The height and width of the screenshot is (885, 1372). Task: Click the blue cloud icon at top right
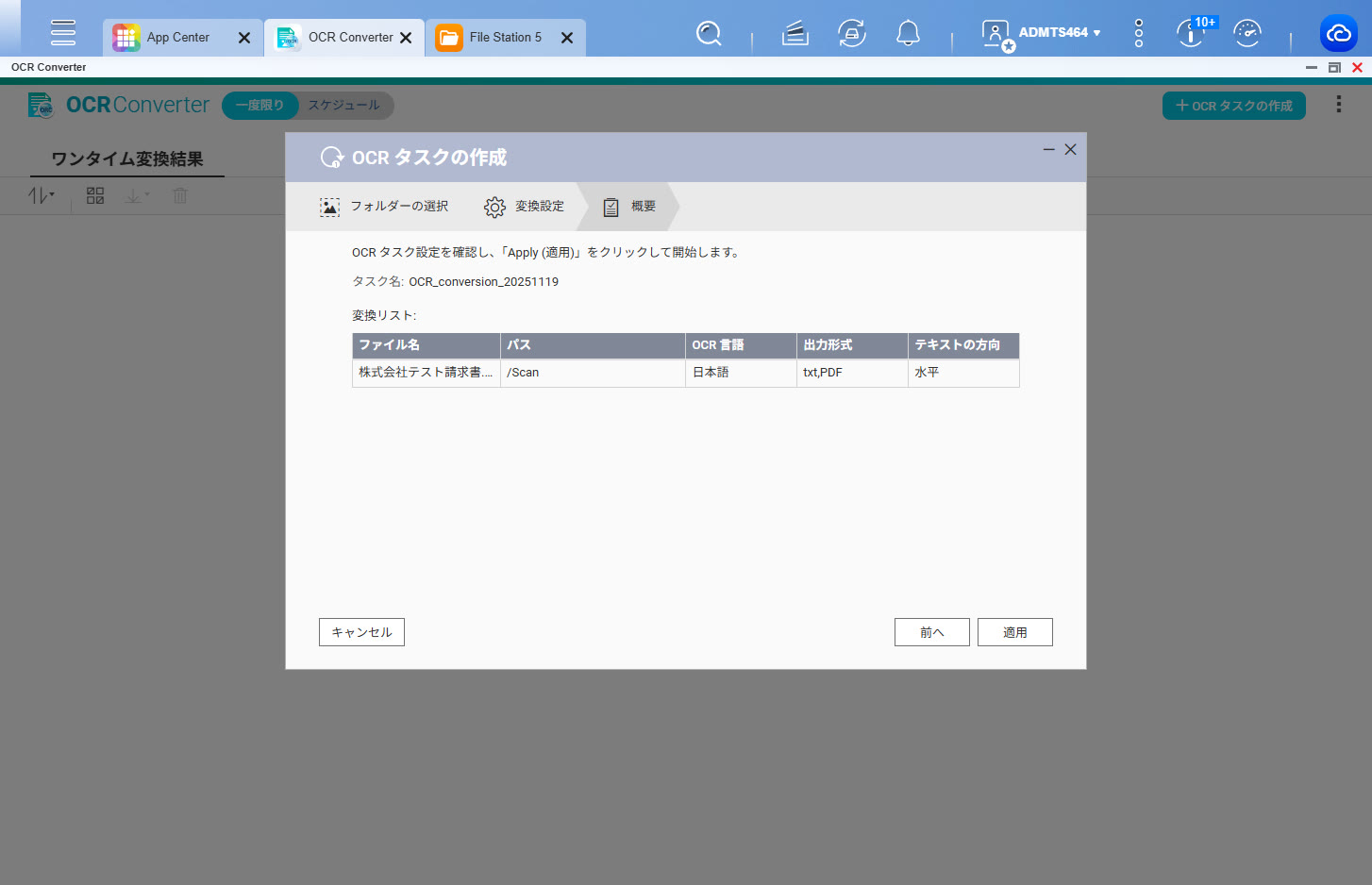1338,34
